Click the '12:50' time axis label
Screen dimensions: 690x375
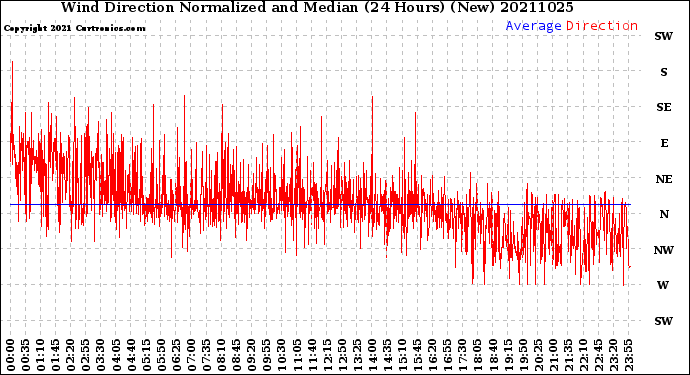342,355
